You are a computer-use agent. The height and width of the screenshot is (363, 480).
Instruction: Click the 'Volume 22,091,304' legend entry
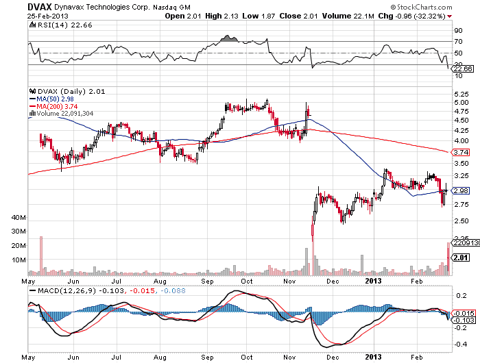[x=65, y=113]
